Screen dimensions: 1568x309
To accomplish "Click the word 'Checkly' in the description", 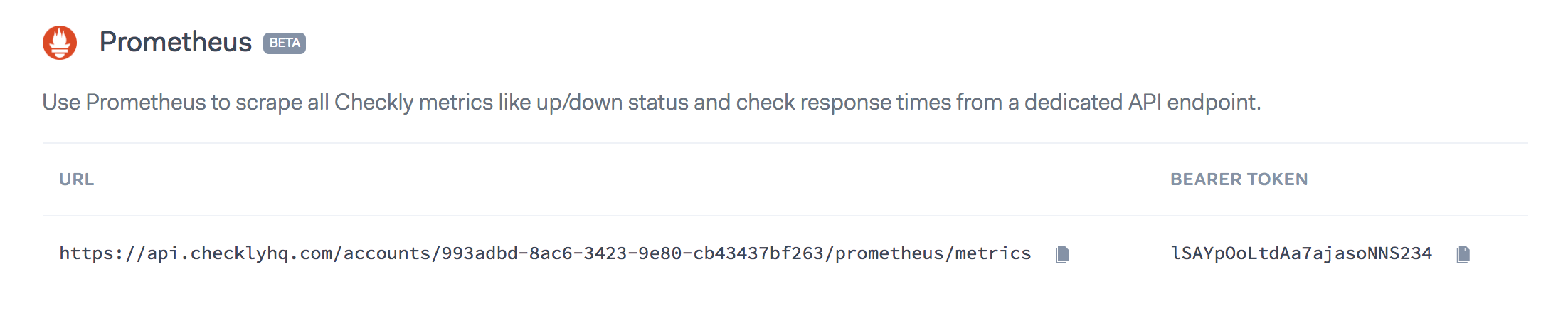I will click(374, 103).
